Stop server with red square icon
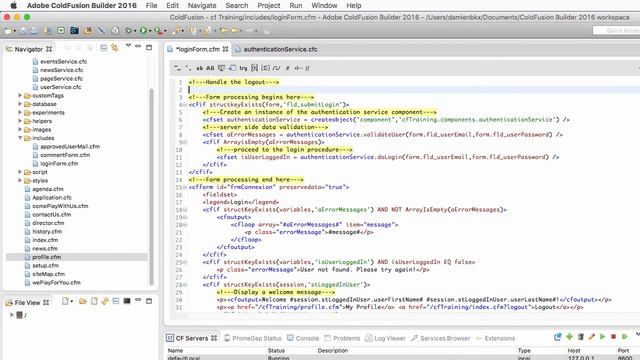640x360 pixels. pos(613,337)
